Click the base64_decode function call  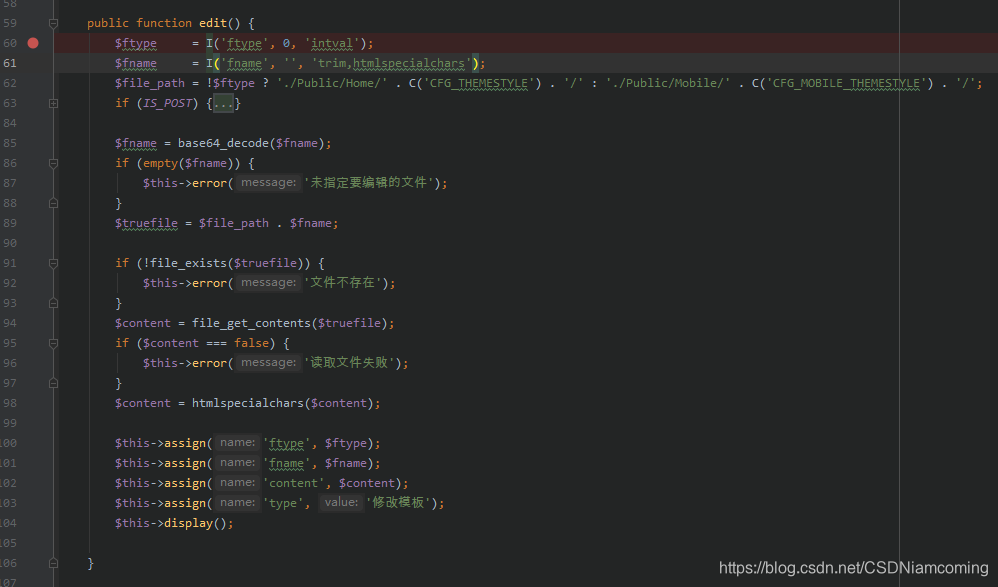[x=223, y=143]
